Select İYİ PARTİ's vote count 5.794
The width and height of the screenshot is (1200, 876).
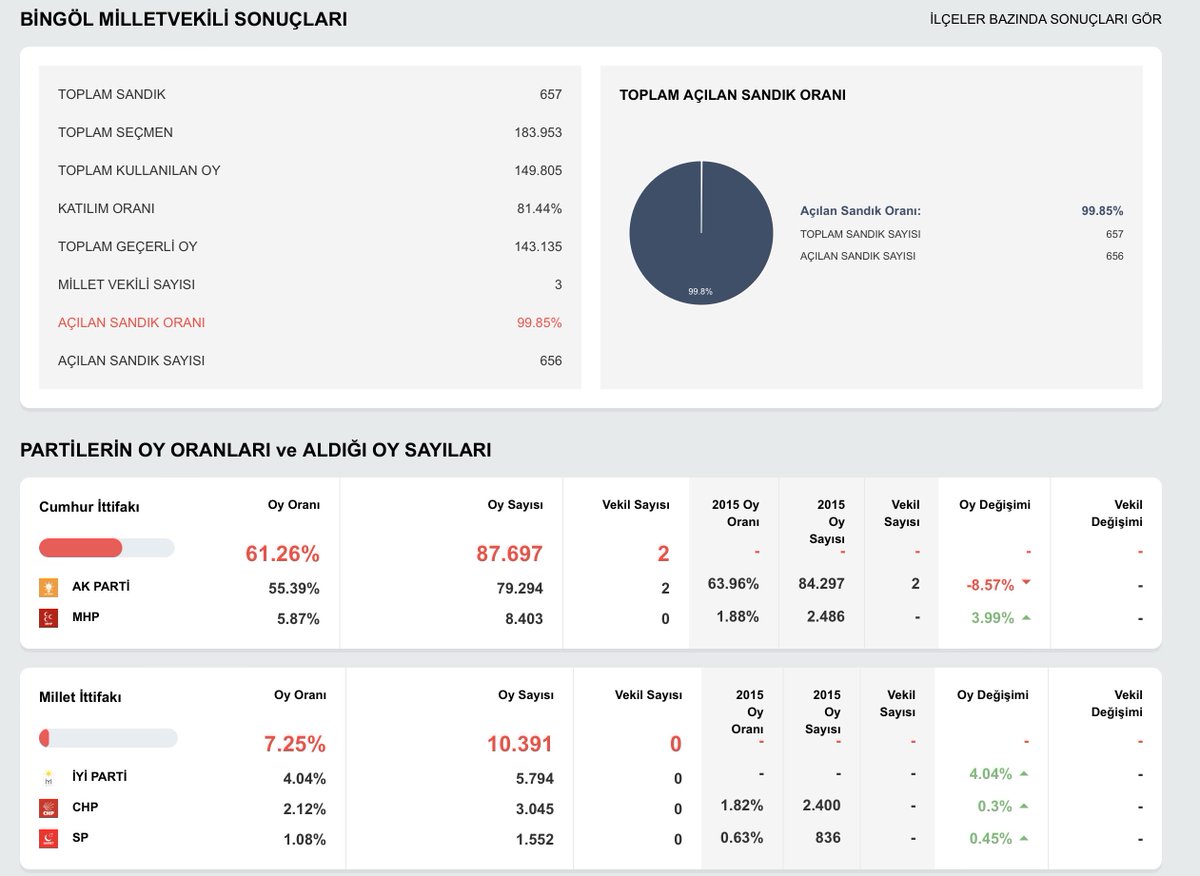coord(533,779)
